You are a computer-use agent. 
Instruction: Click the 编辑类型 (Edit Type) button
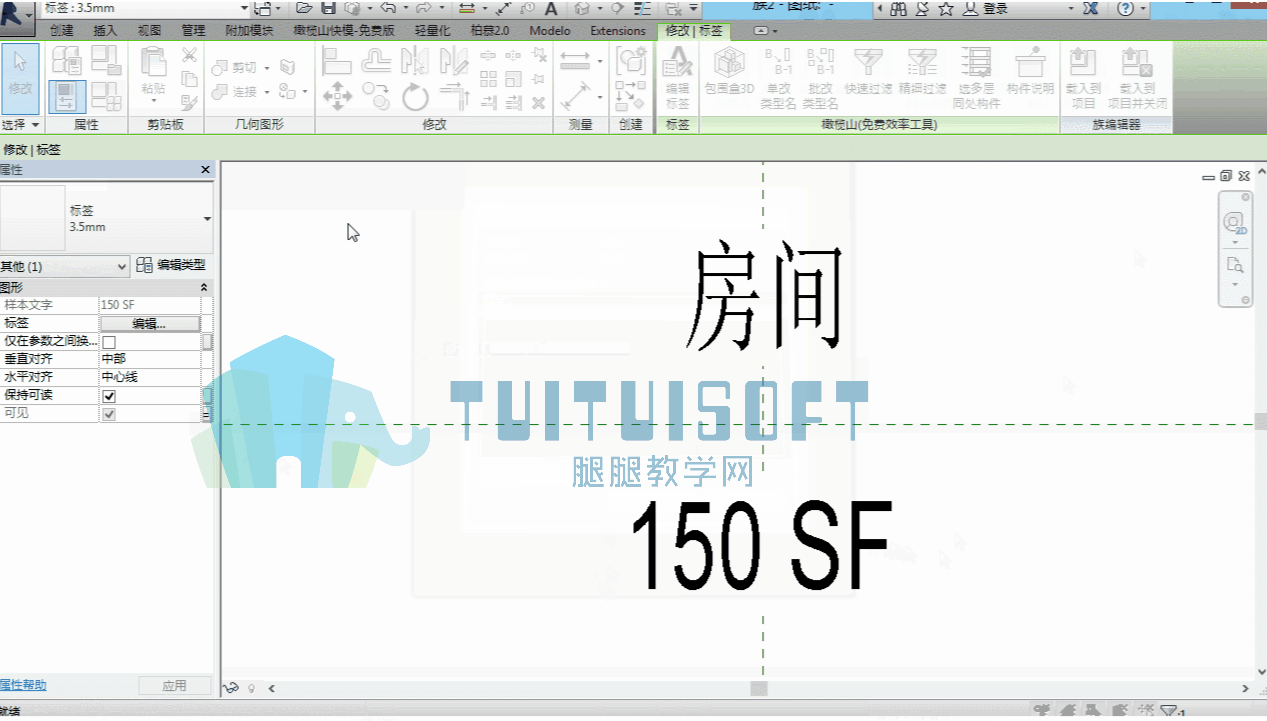[x=171, y=265]
